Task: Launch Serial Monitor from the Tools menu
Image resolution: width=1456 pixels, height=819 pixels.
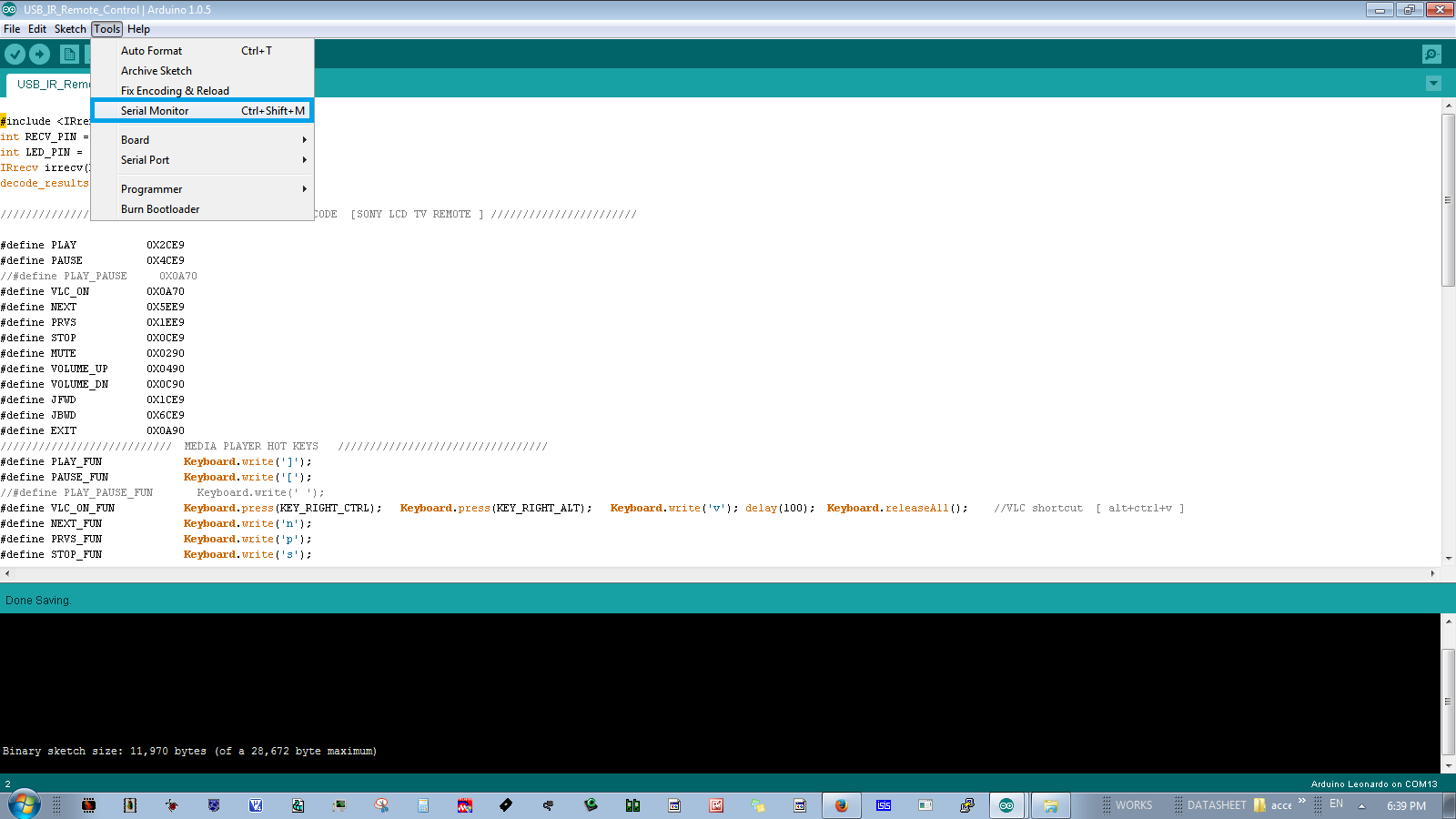Action: coord(202,111)
